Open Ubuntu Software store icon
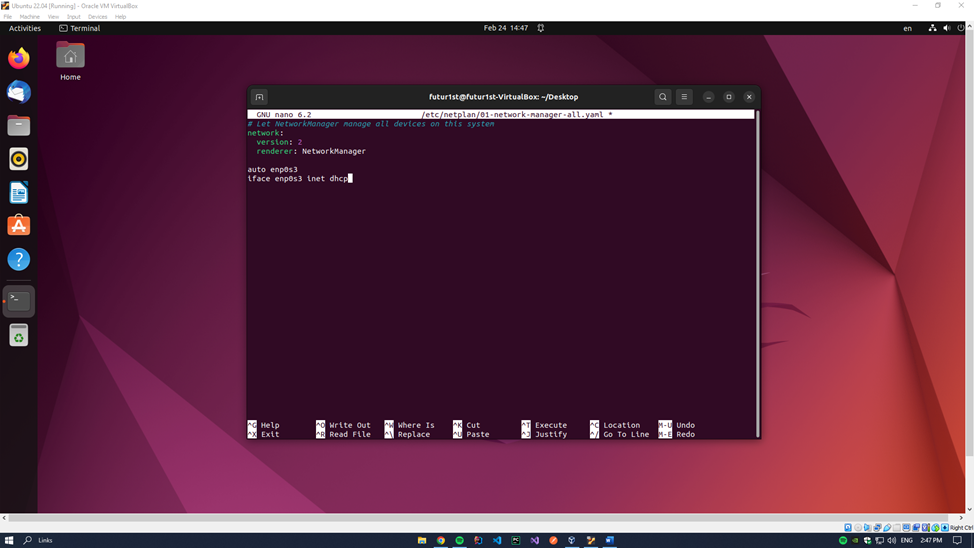 [19, 226]
